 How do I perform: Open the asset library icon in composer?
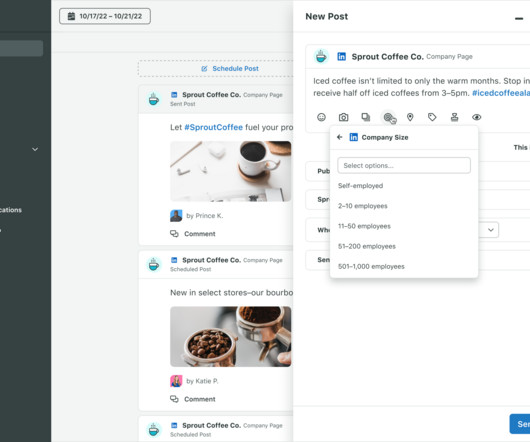366,117
